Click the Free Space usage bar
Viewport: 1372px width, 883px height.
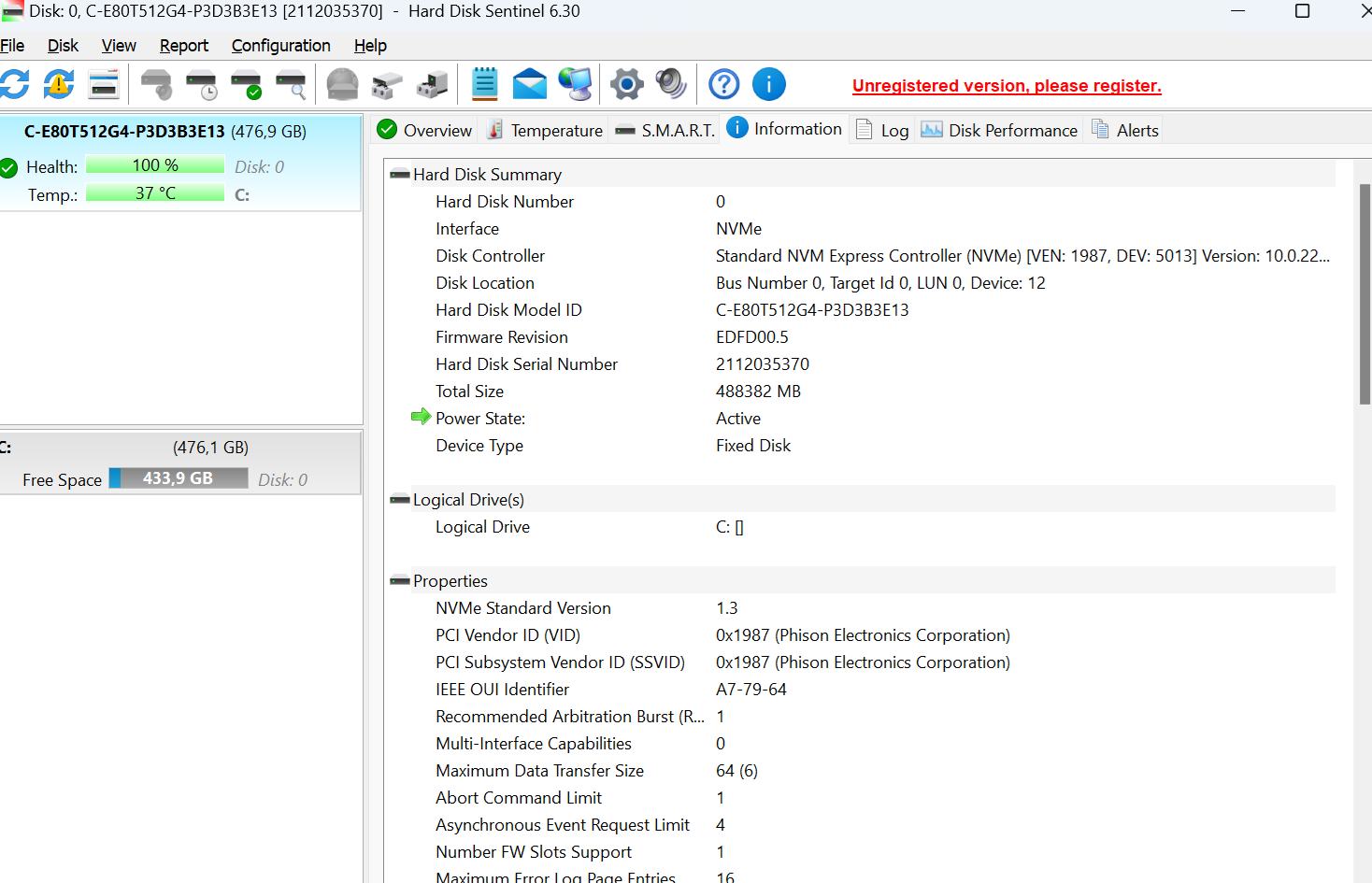point(178,477)
